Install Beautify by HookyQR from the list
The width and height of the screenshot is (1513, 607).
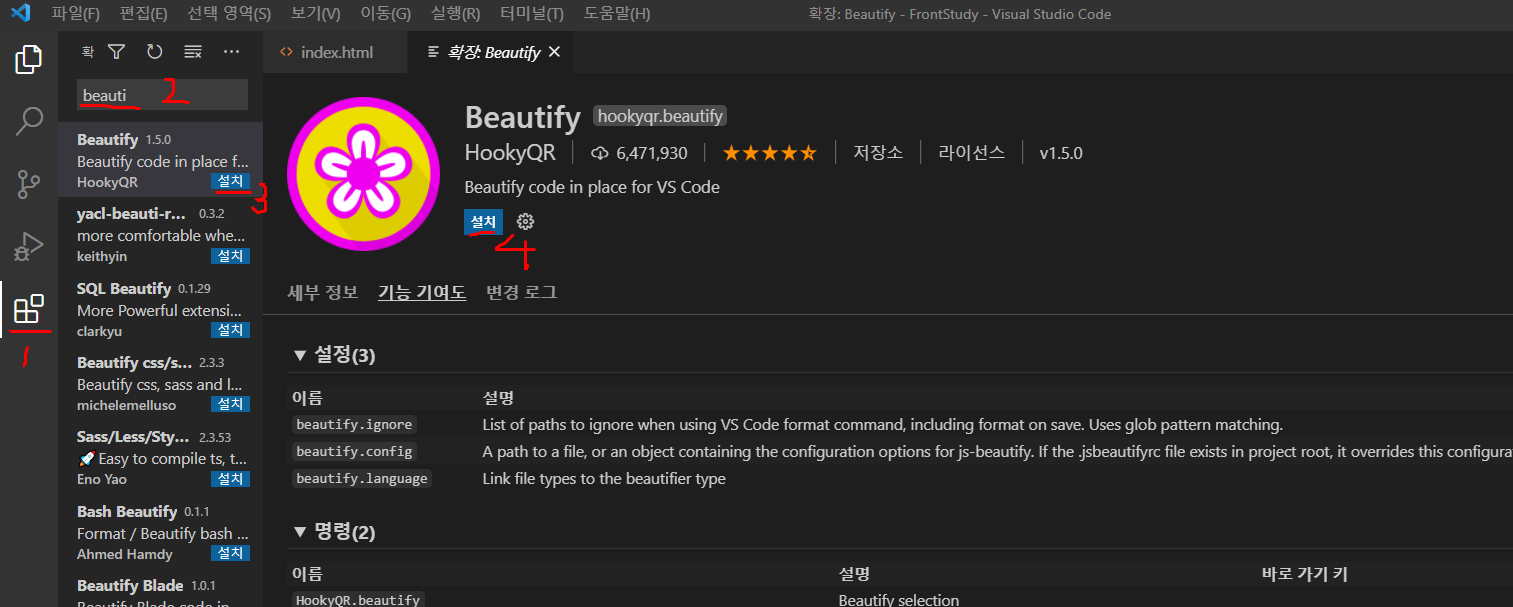230,182
